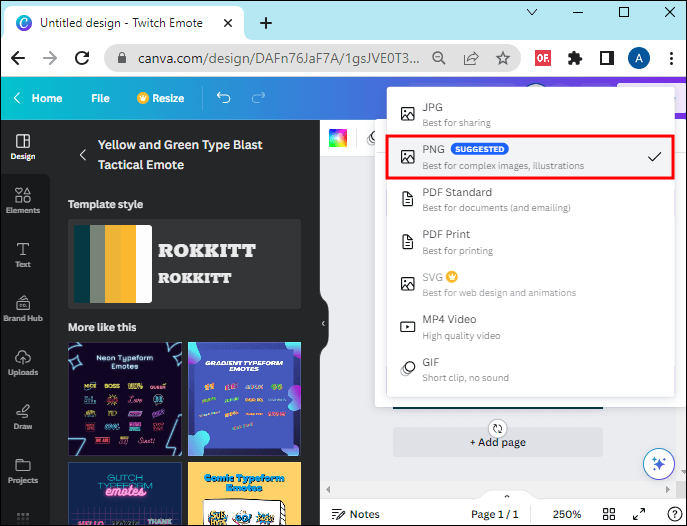
Task: Click the red OF extension icon
Action: [542, 58]
